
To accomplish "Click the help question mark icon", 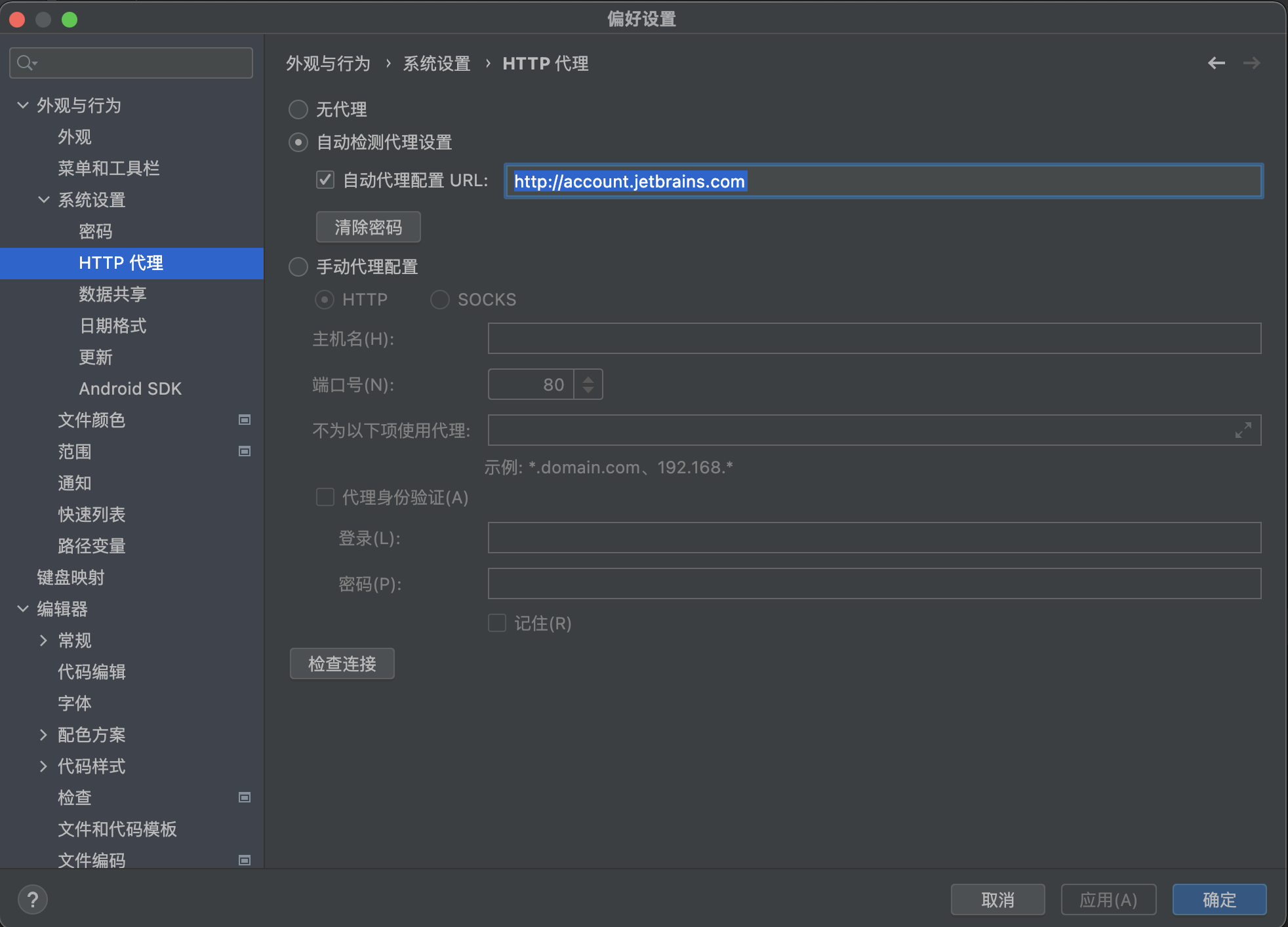I will (x=33, y=899).
